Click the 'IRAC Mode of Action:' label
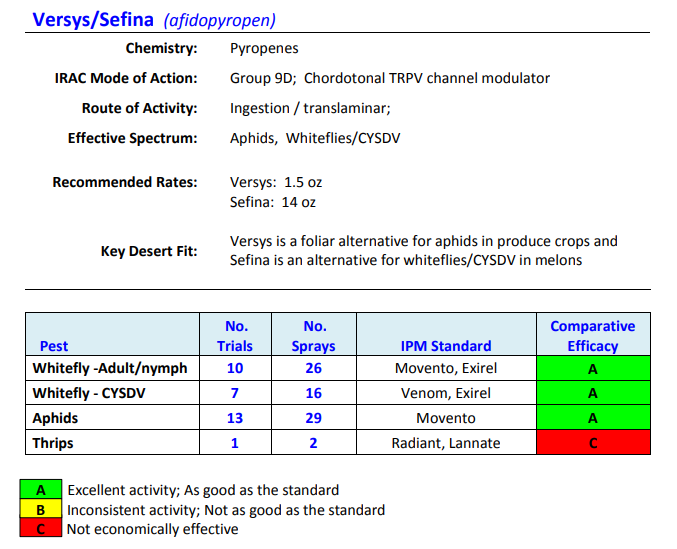The width and height of the screenshot is (677, 549). click(126, 78)
